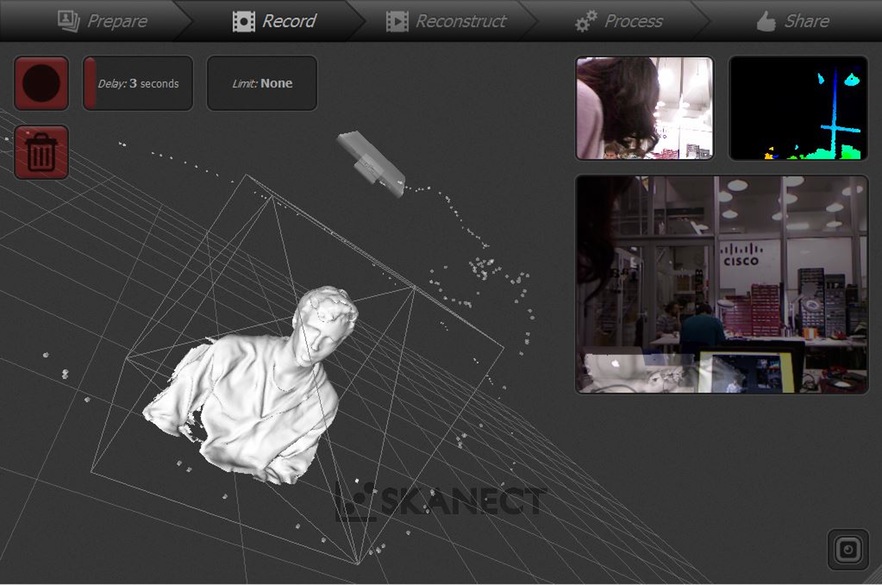Click the play-film icon on the Reconstruct tab
The image size is (882, 585).
click(x=397, y=21)
